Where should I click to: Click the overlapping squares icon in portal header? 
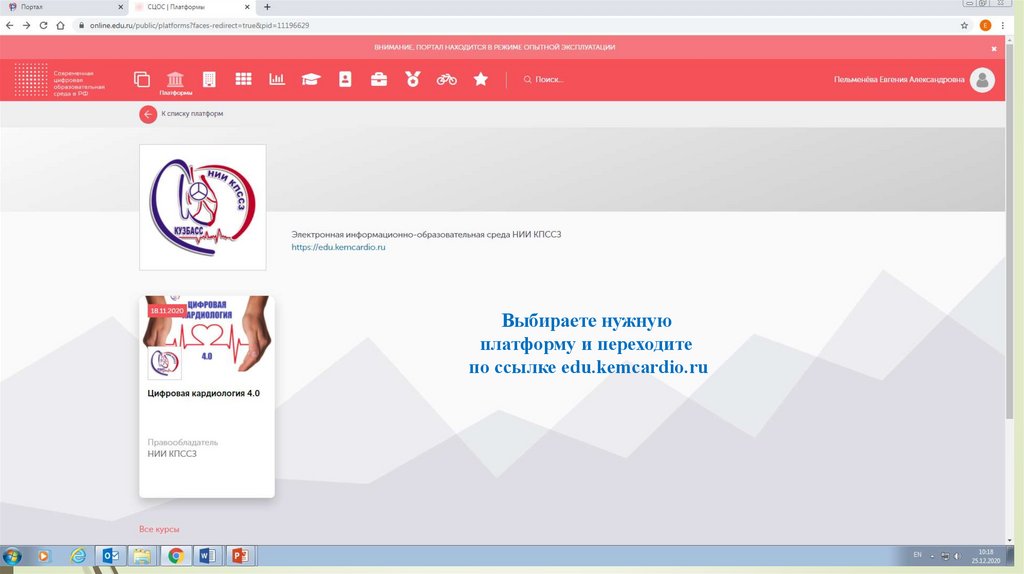pos(142,79)
